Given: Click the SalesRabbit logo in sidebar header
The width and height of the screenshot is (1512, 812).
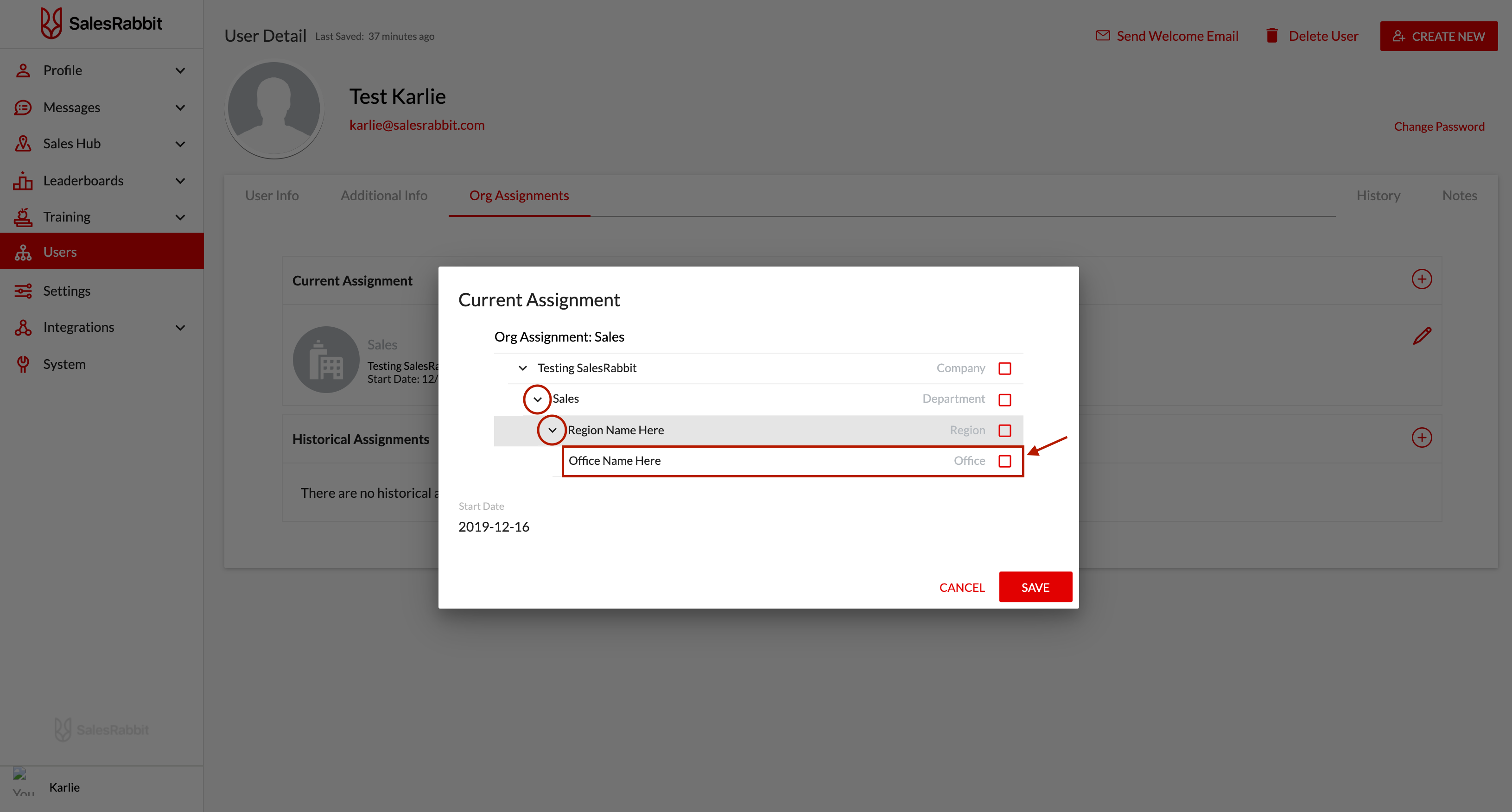Looking at the screenshot, I should coord(101,24).
